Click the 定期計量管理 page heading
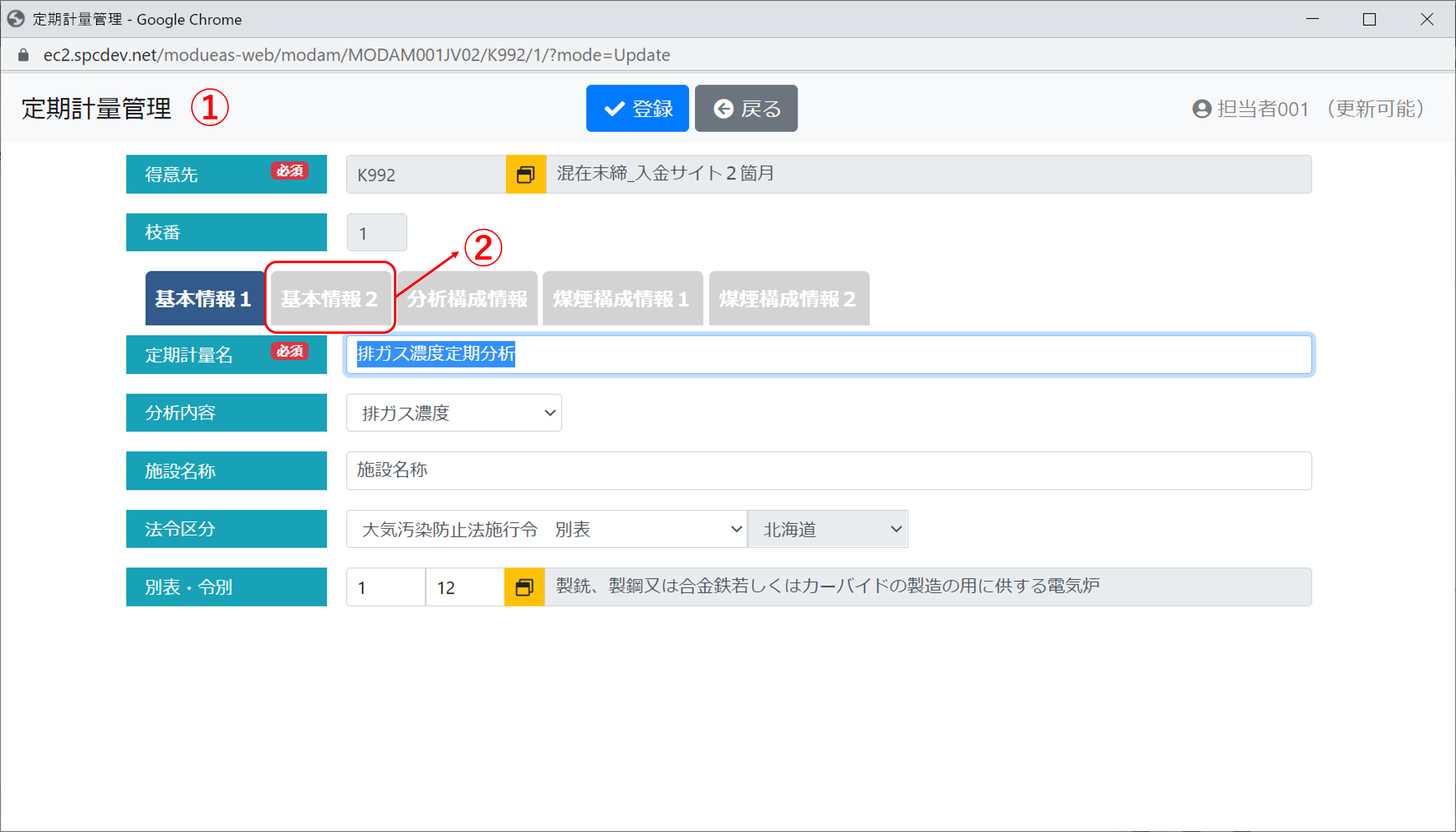This screenshot has height=832, width=1456. coord(96,109)
